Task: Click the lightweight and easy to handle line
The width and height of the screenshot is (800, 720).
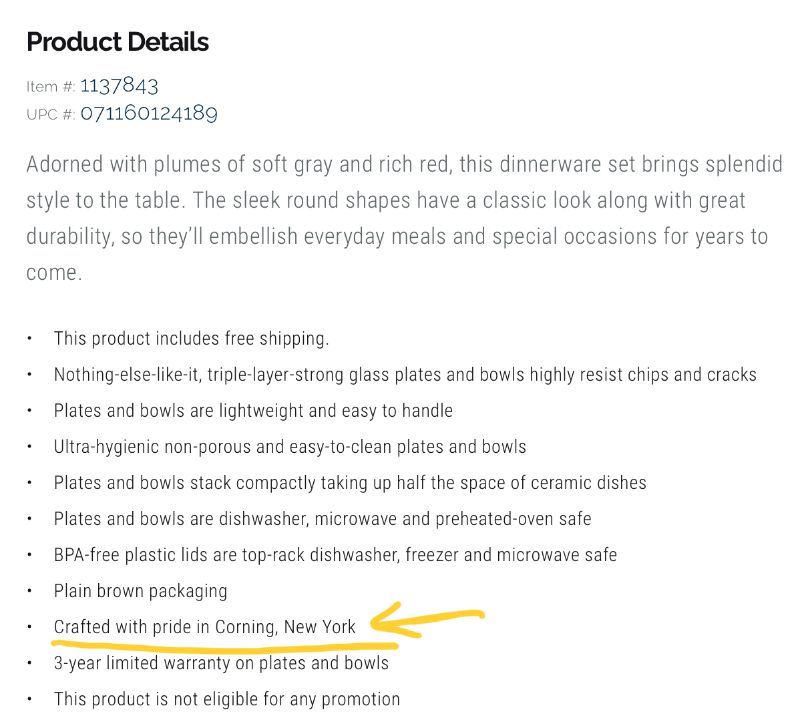Action: [x=253, y=411]
